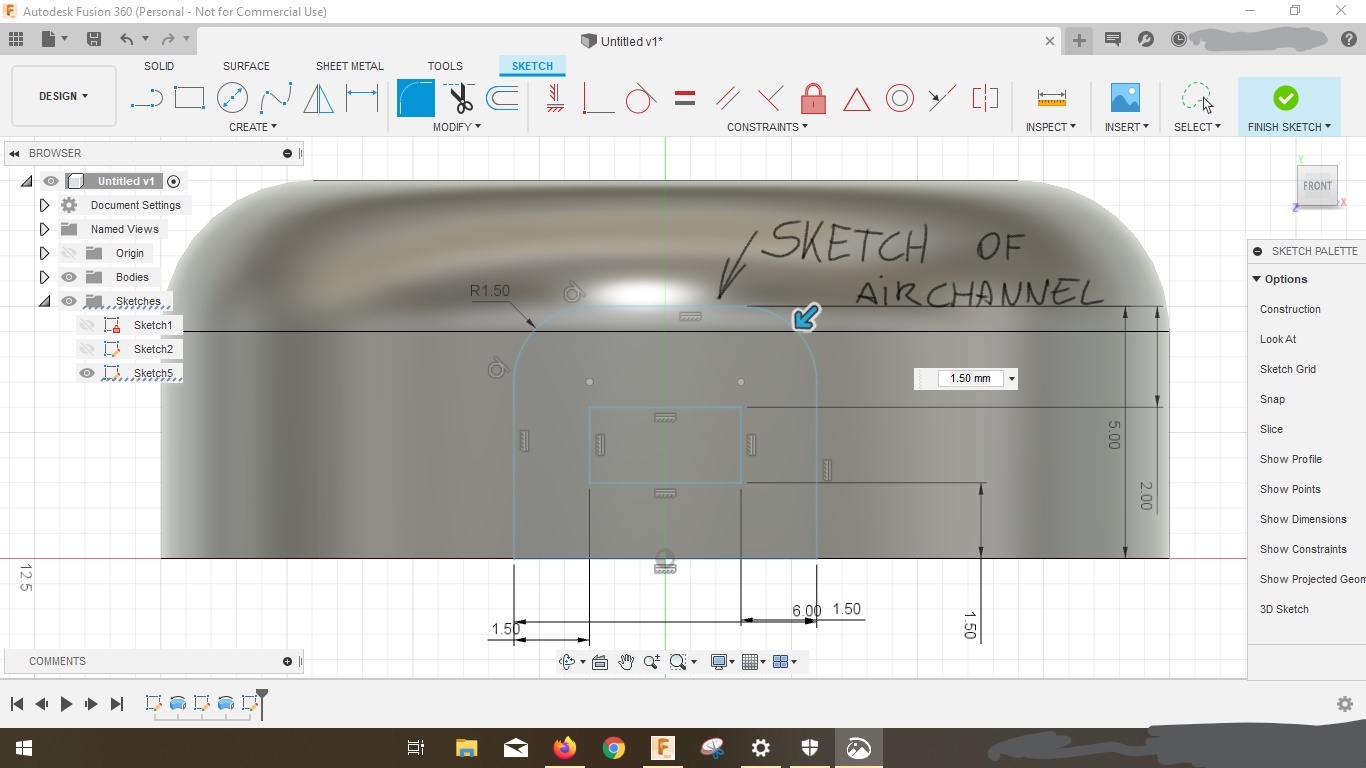Jump to the timeline beginning
The image size is (1366, 768).
pyautogui.click(x=17, y=704)
